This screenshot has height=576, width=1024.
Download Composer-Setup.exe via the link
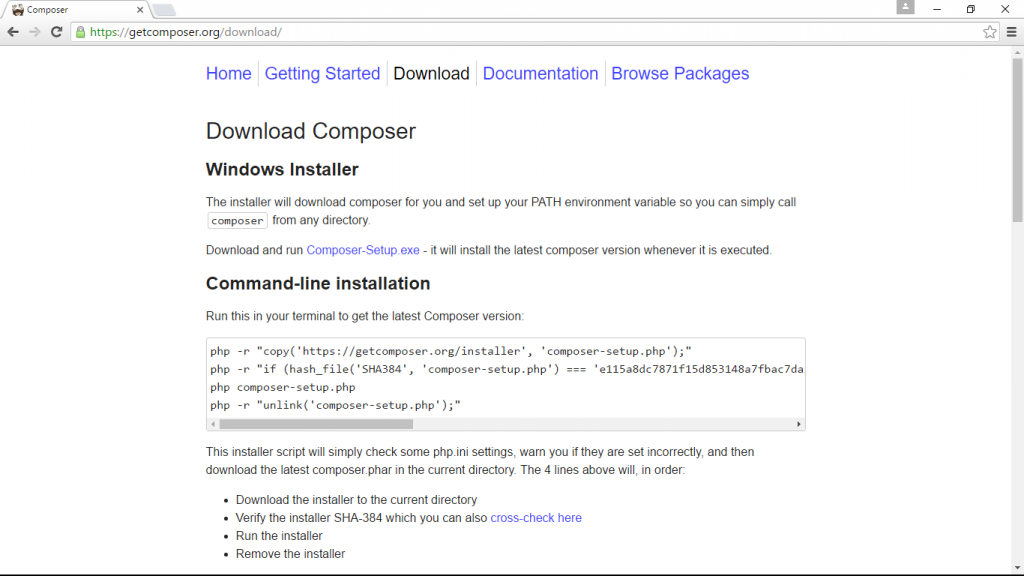363,250
